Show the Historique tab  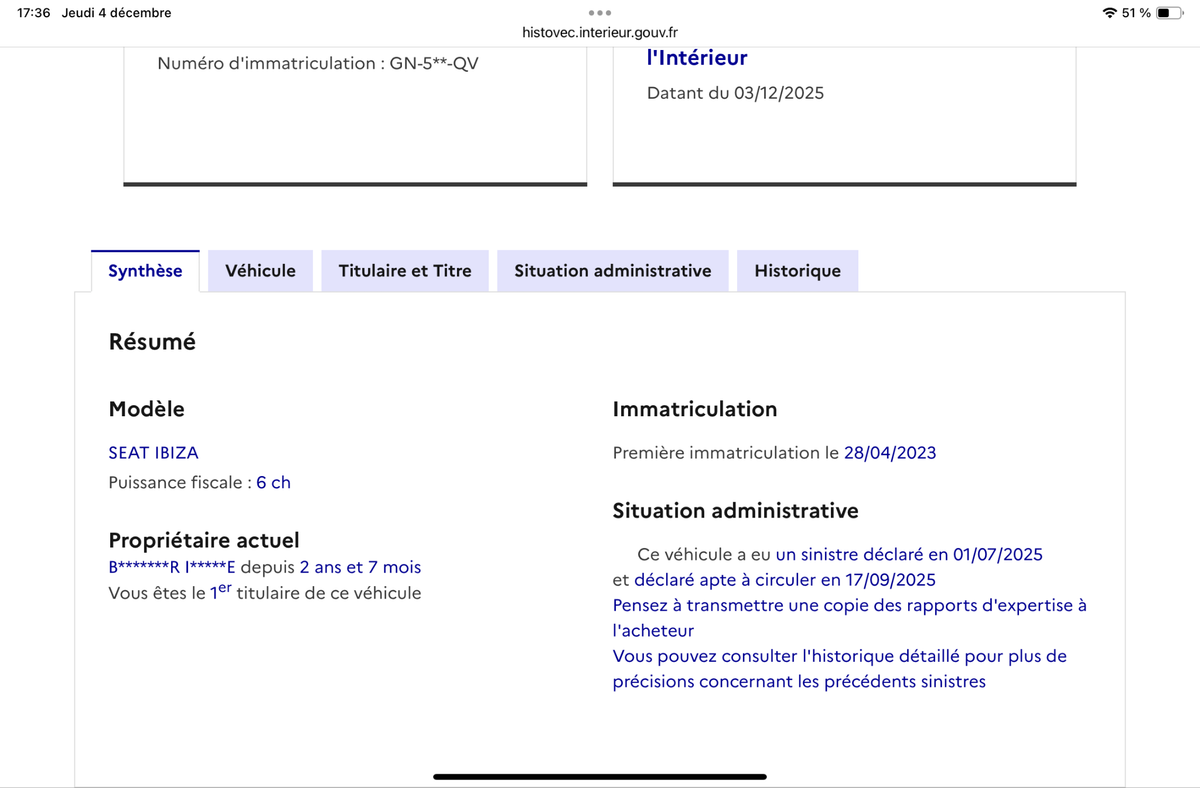(797, 271)
